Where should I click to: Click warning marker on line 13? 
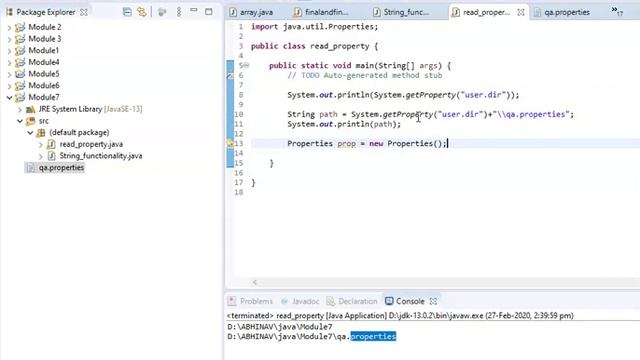(230, 144)
